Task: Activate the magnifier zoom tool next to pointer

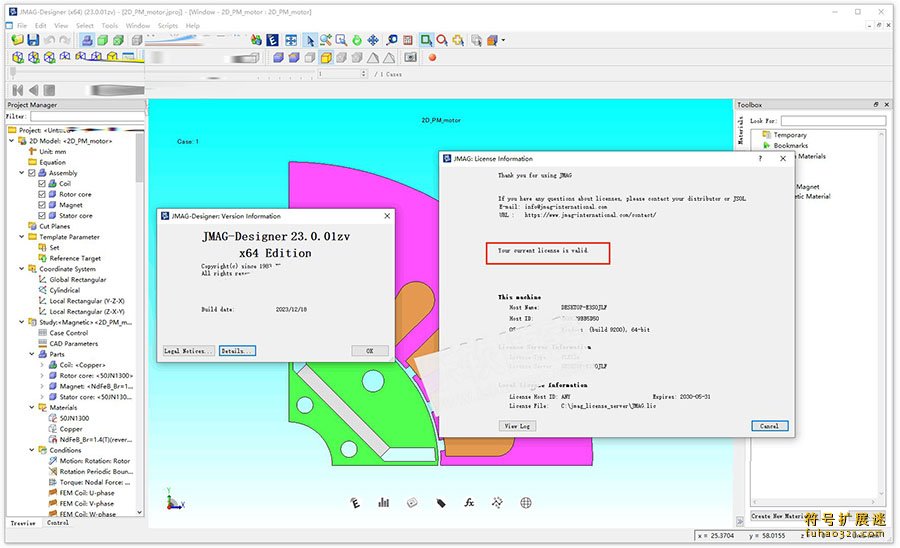Action: (325, 40)
